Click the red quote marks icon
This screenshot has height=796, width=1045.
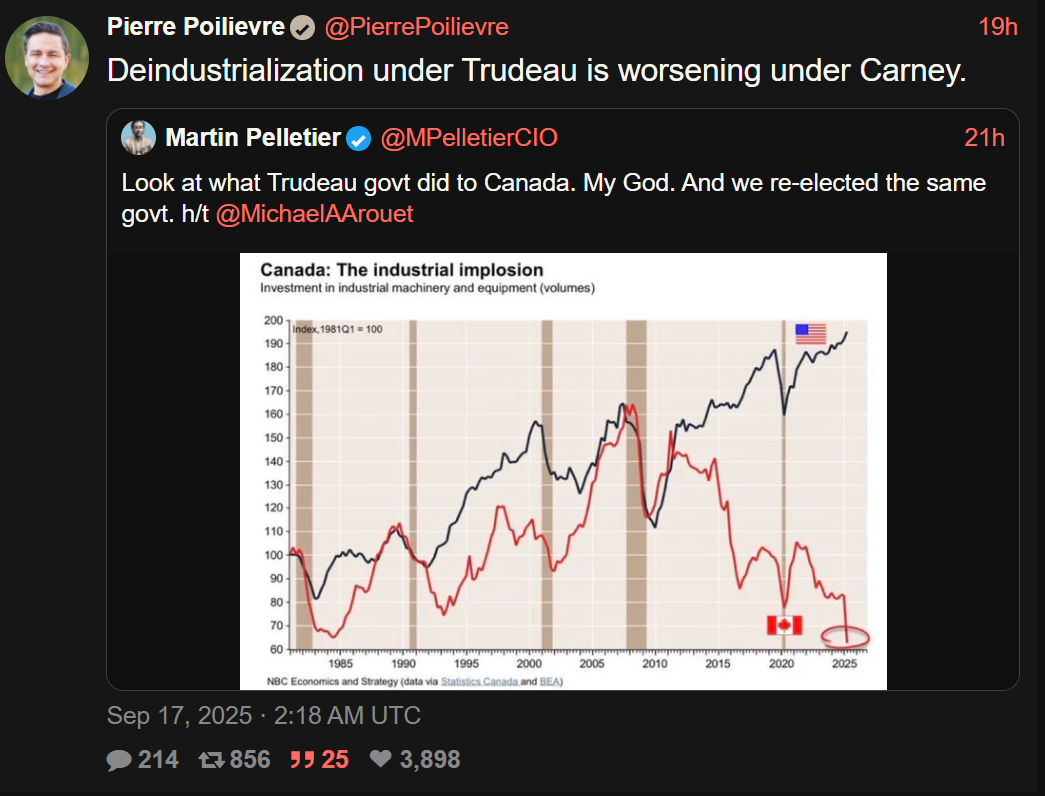302,760
